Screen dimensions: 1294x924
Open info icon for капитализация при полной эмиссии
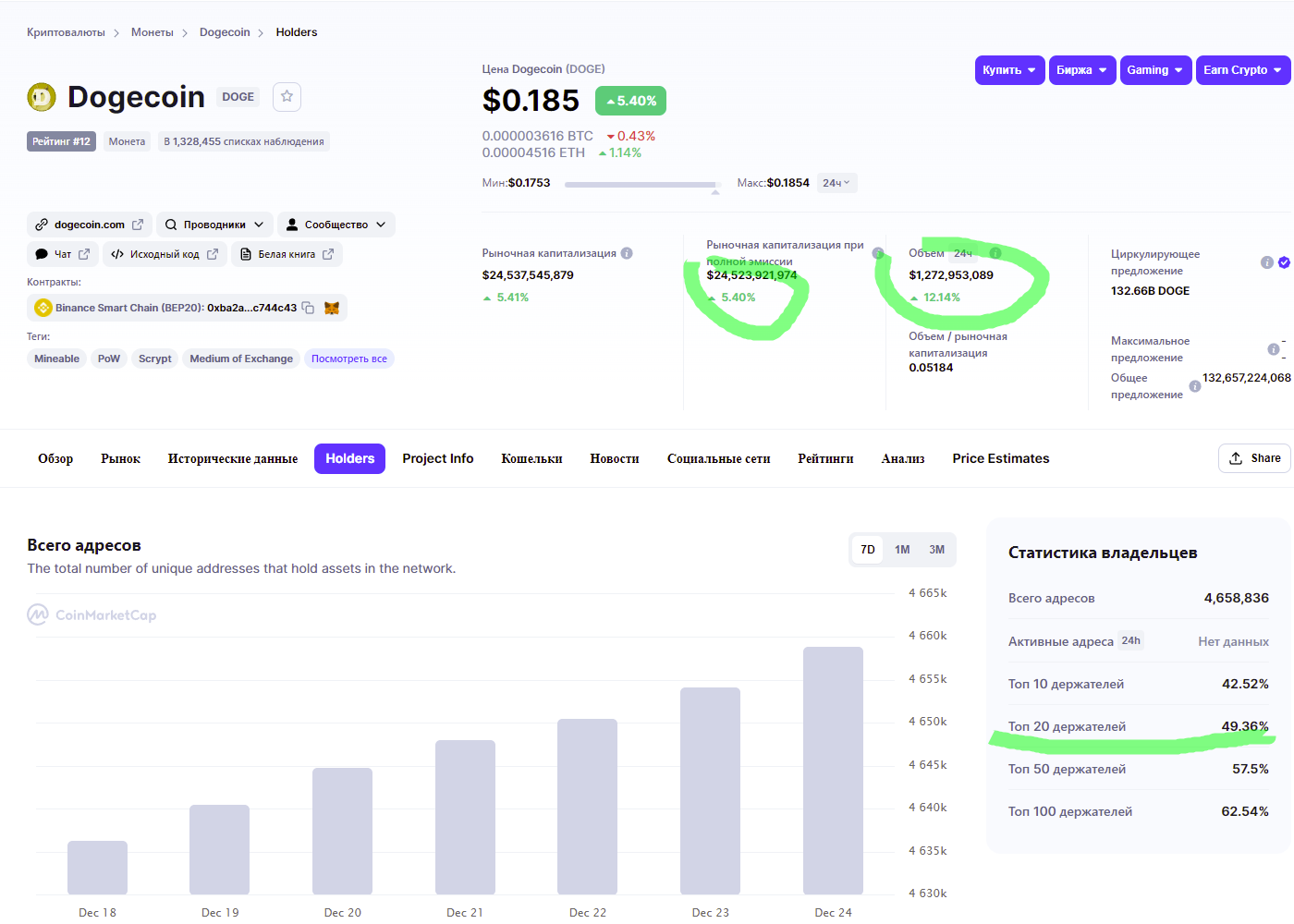[x=878, y=253]
